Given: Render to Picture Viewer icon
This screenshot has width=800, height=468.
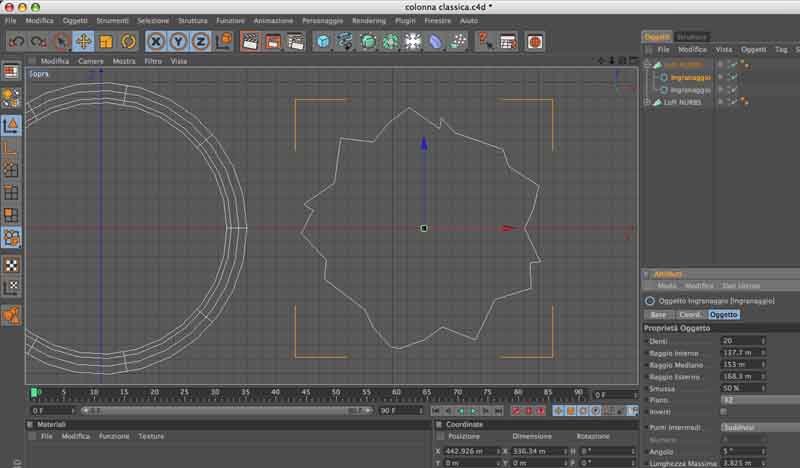Looking at the screenshot, I should [273, 42].
